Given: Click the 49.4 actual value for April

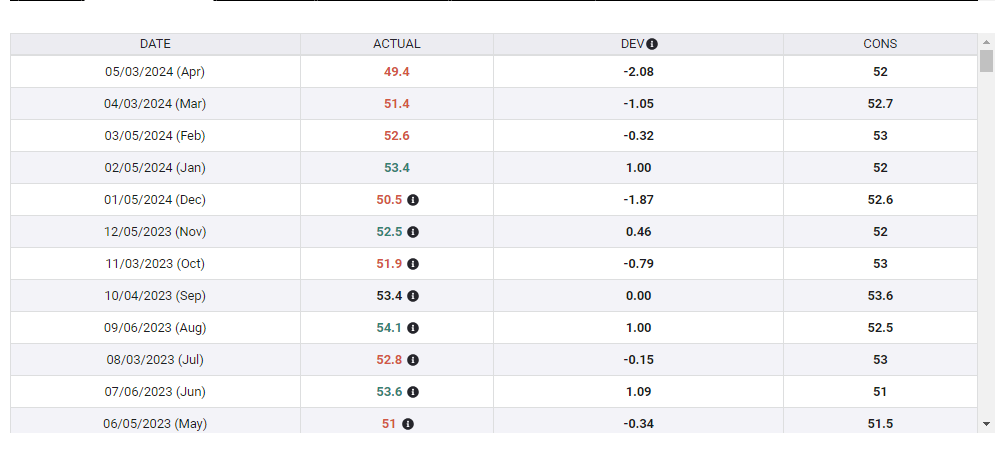Looking at the screenshot, I should tap(396, 72).
